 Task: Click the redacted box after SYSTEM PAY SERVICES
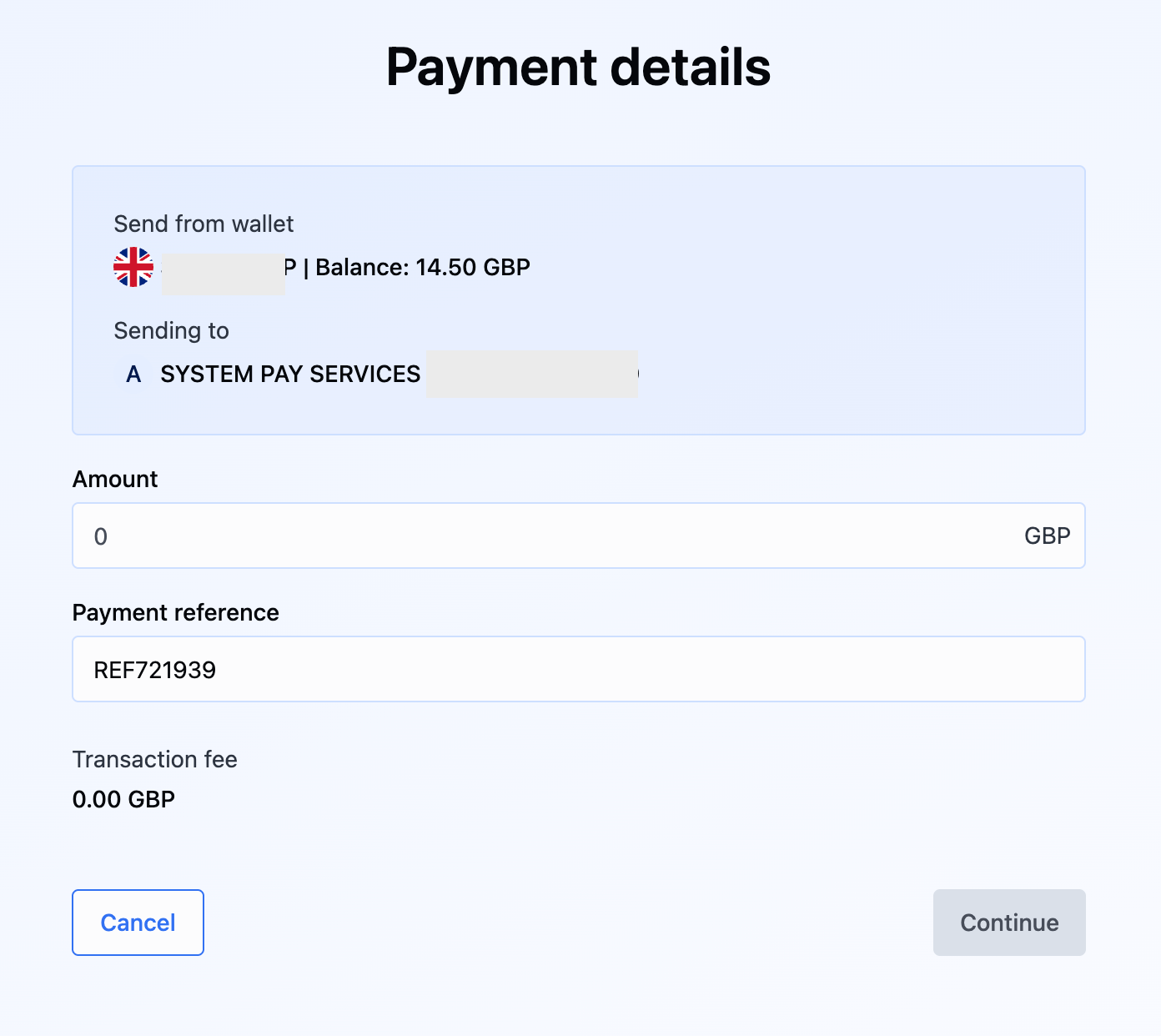pos(531,374)
